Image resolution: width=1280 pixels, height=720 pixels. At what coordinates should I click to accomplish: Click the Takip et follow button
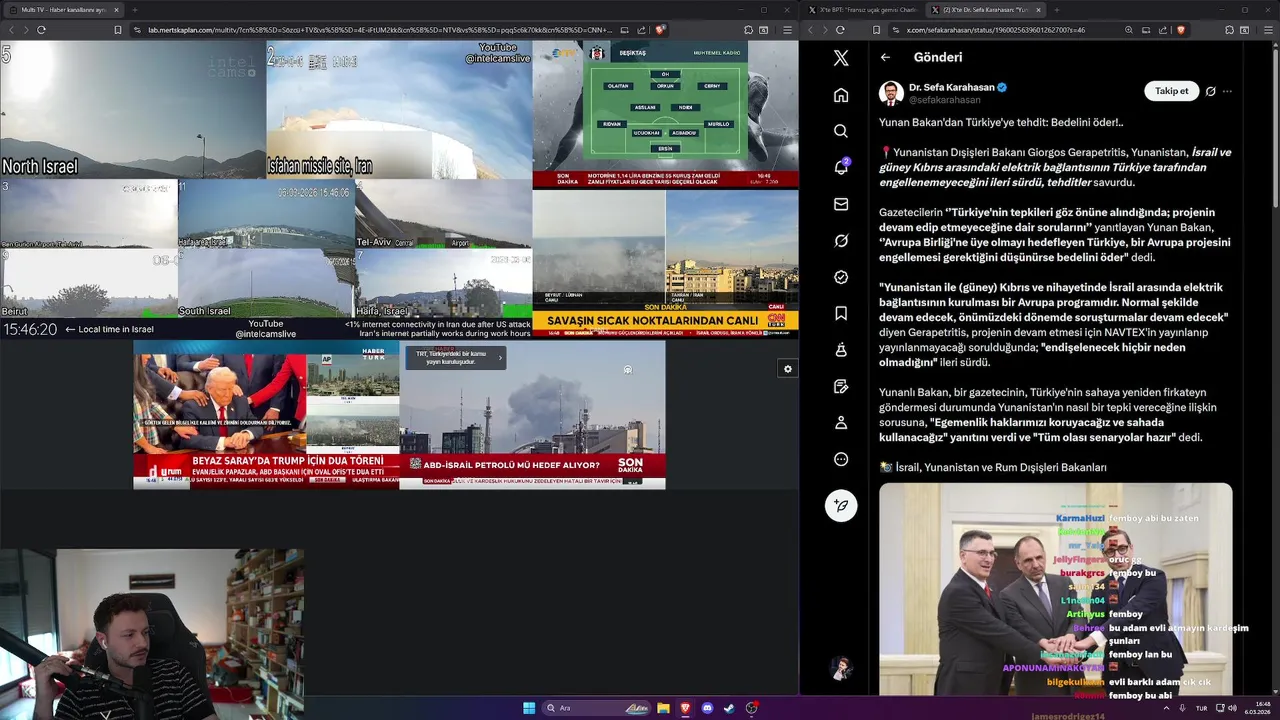click(1171, 91)
